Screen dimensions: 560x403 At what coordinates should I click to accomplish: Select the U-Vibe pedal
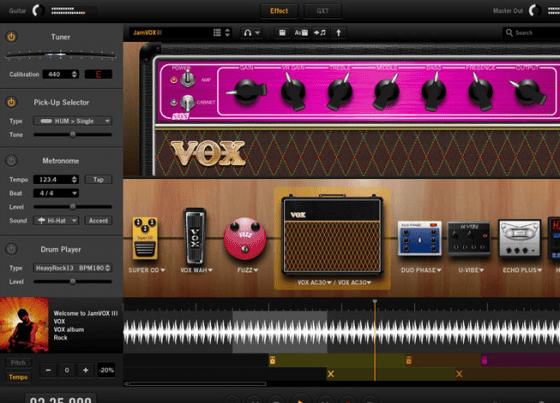click(x=469, y=238)
